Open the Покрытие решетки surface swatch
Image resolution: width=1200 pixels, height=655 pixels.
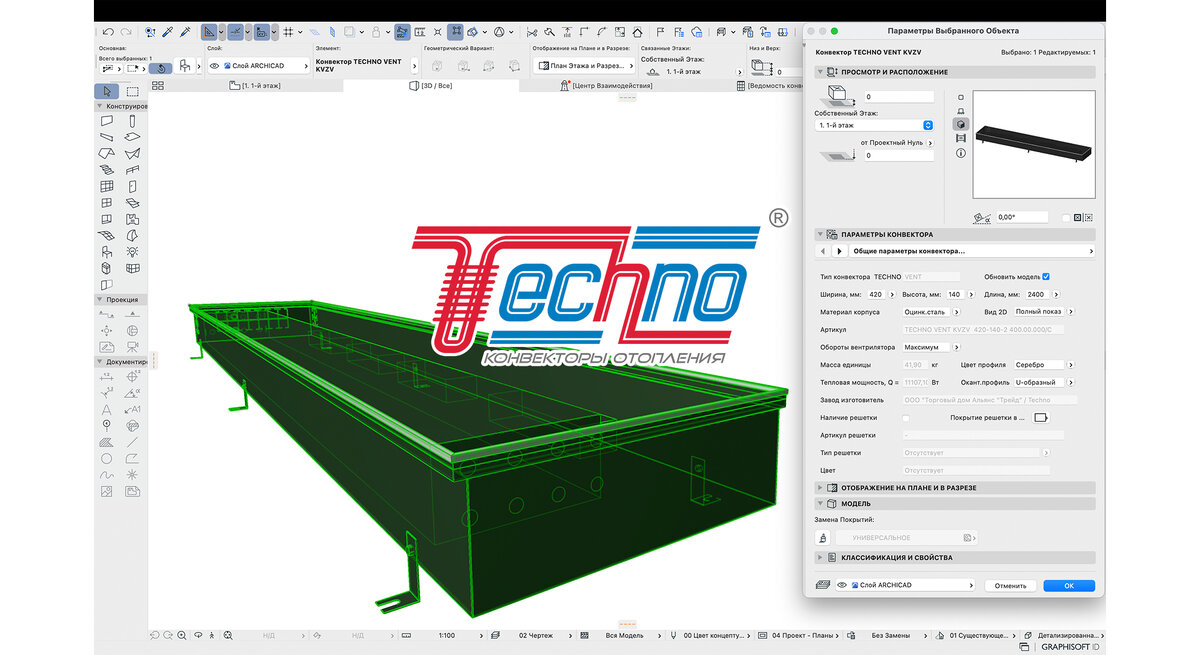[1042, 417]
